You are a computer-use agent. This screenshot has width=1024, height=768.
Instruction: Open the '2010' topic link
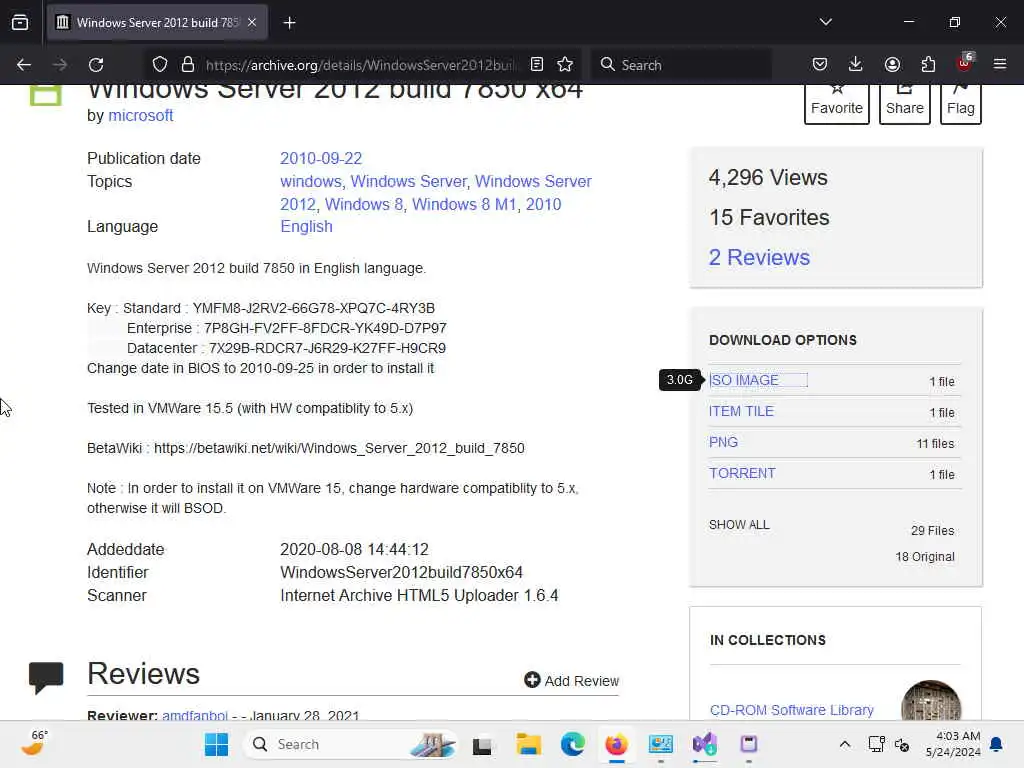coord(543,204)
